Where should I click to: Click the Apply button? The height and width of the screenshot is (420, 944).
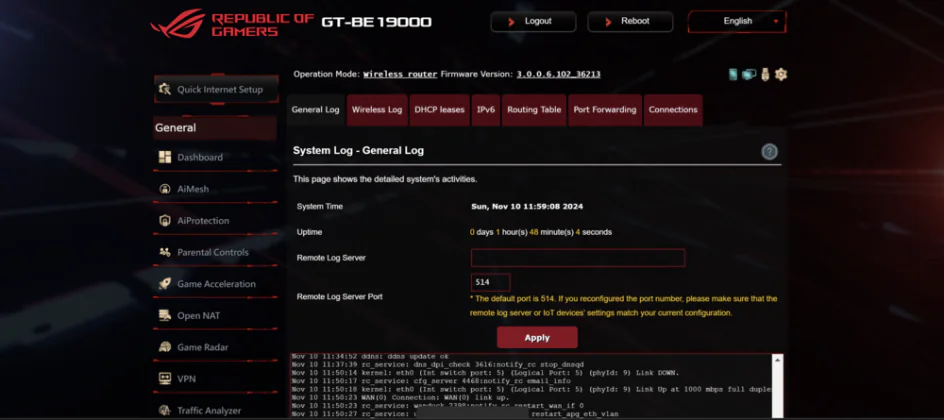[537, 338]
